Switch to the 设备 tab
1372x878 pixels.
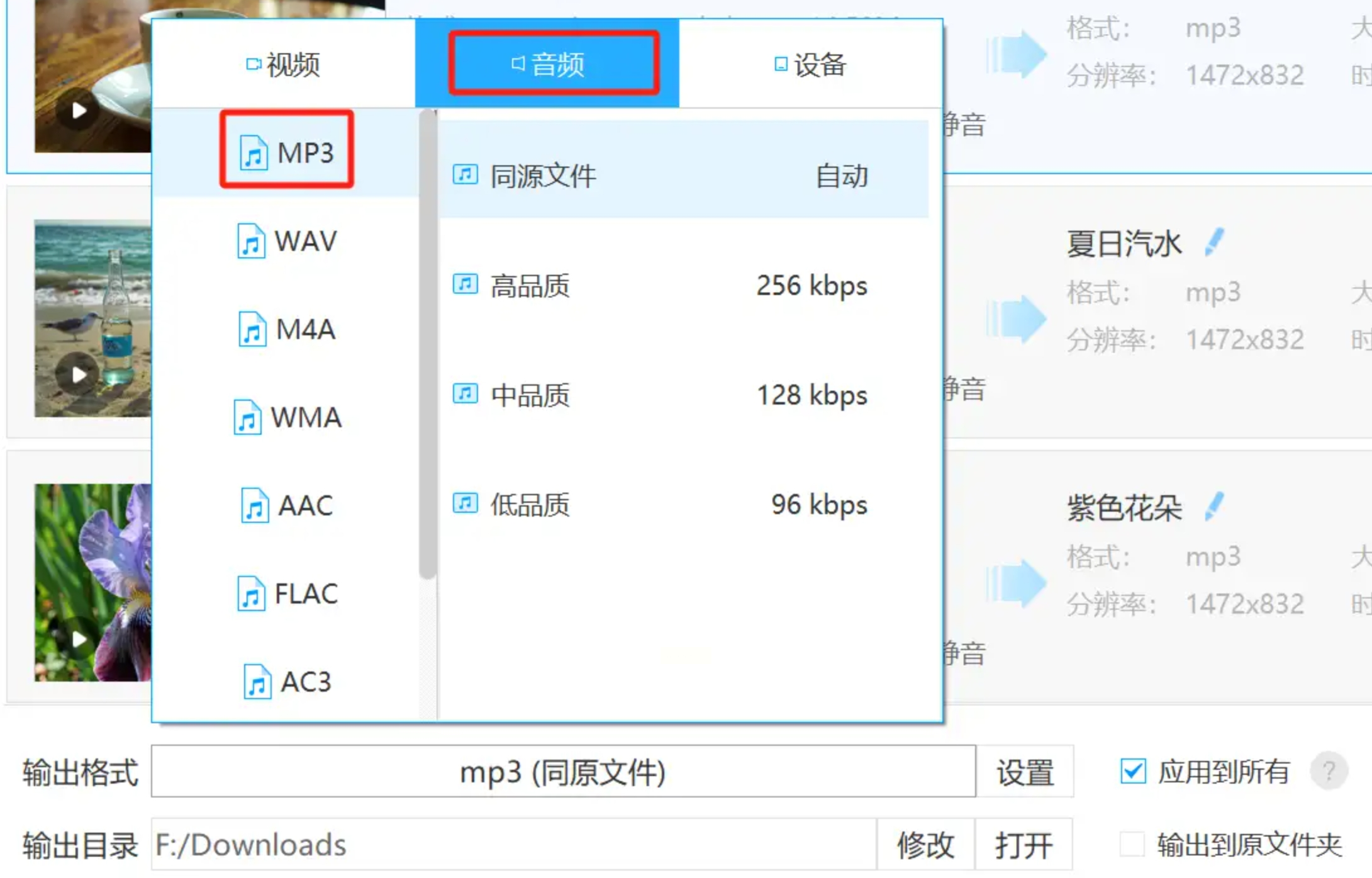811,64
